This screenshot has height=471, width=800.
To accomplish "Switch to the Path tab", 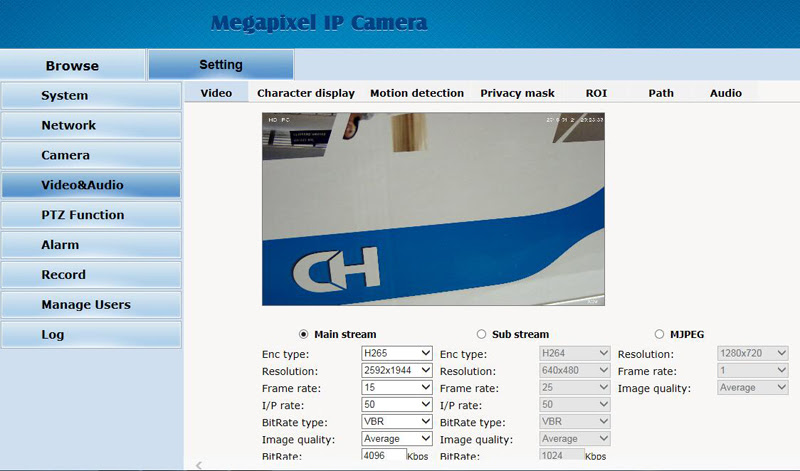I will pyautogui.click(x=661, y=93).
